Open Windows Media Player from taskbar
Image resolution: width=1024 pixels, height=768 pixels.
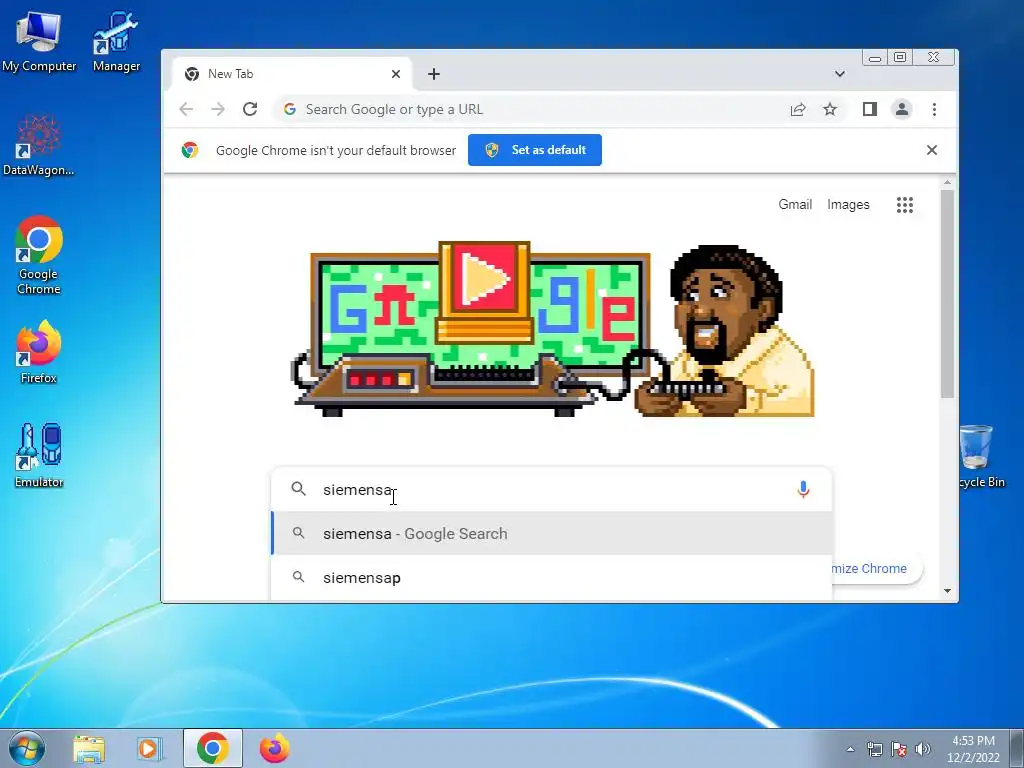[x=150, y=748]
